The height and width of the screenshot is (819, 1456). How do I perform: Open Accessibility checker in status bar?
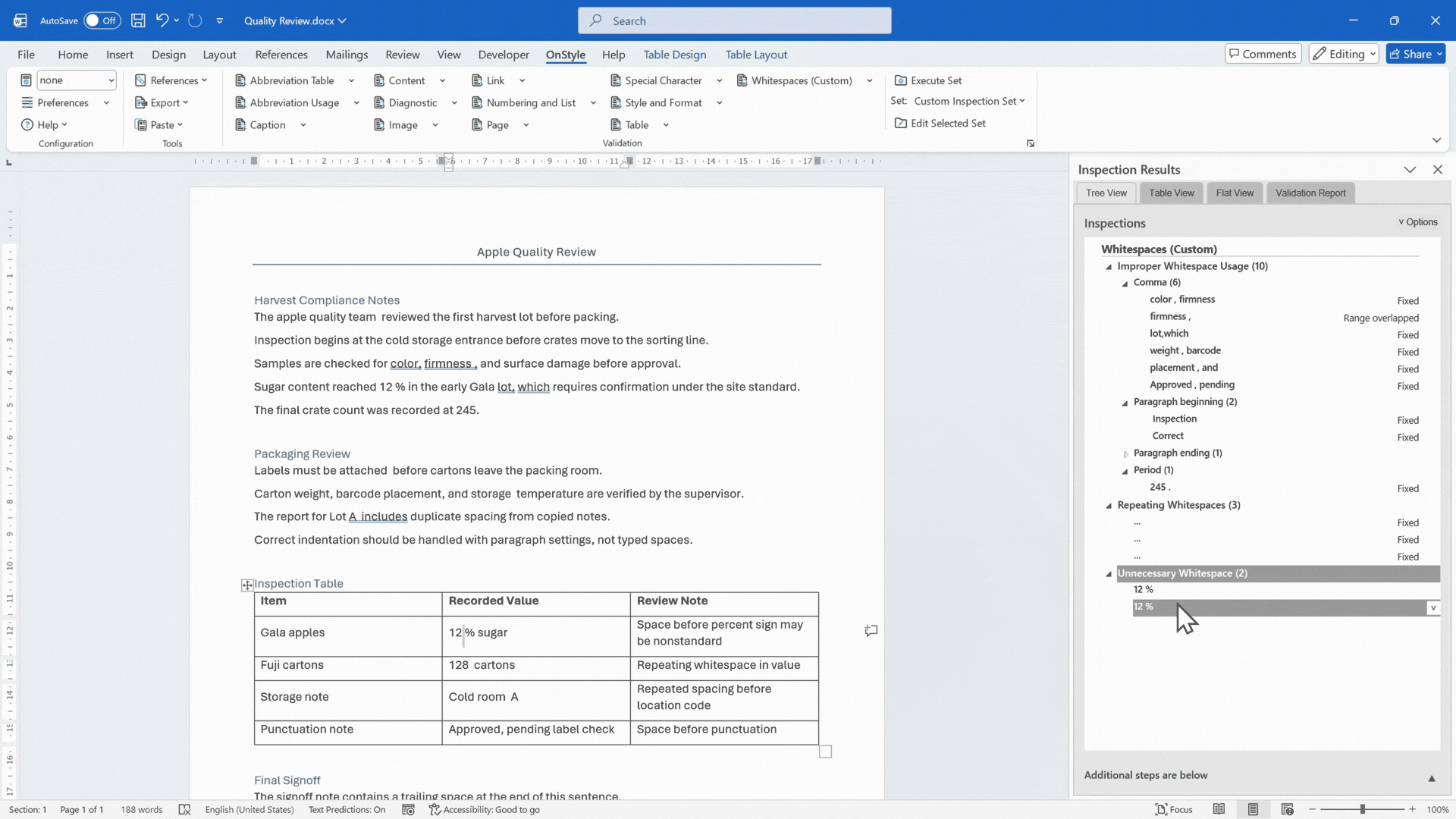pyautogui.click(x=485, y=809)
